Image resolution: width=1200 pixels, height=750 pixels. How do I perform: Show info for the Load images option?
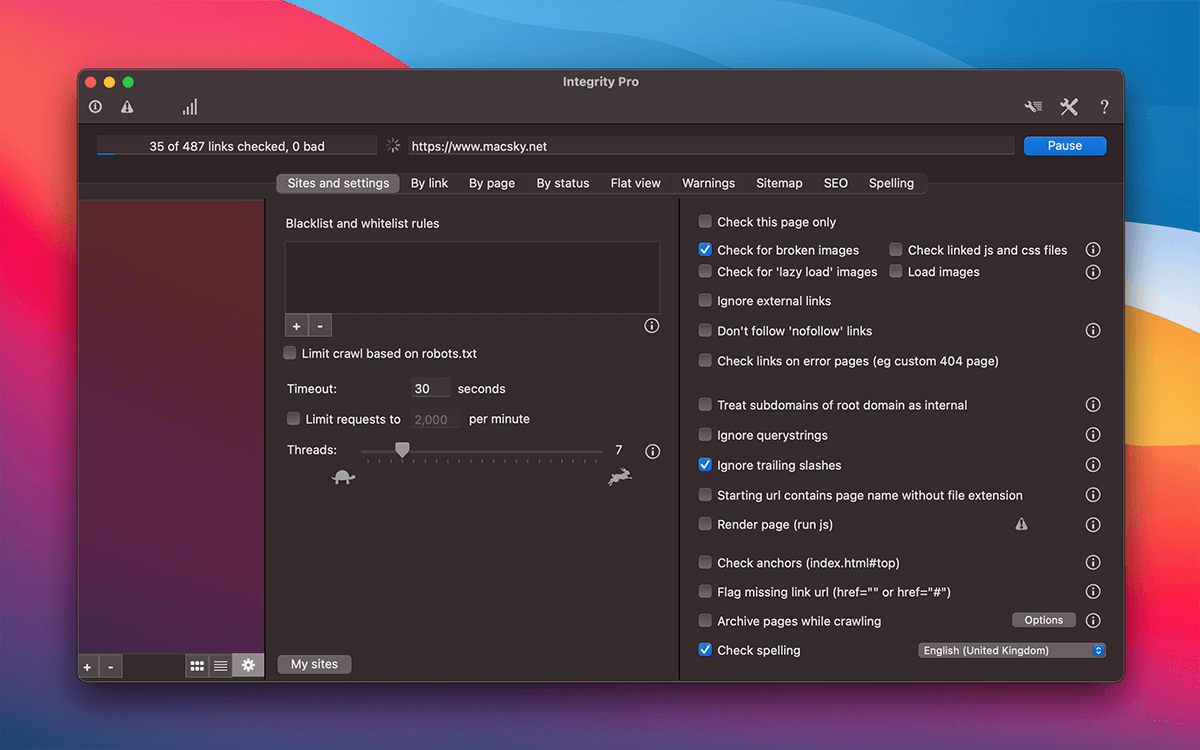[x=1093, y=272]
